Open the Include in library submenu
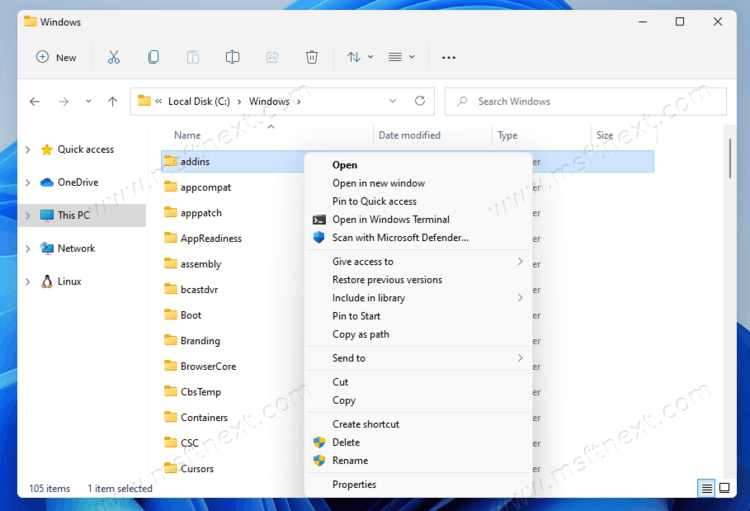 (419, 298)
